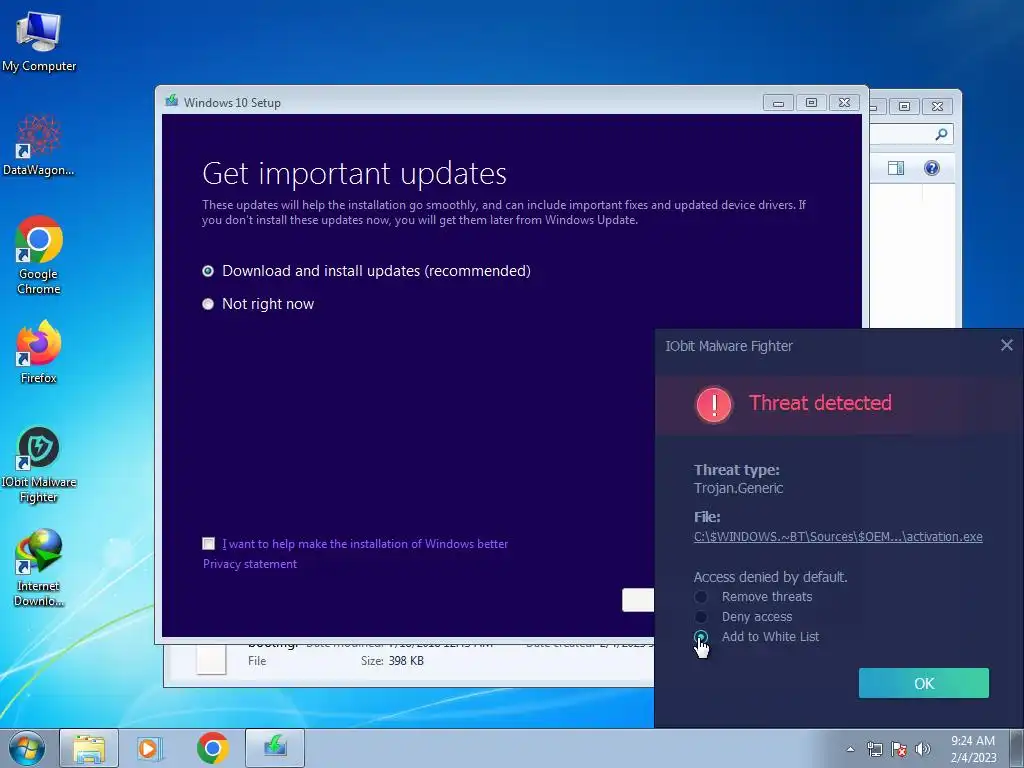The width and height of the screenshot is (1024, 768).
Task: Close the background Explorer window
Action: coord(937,106)
